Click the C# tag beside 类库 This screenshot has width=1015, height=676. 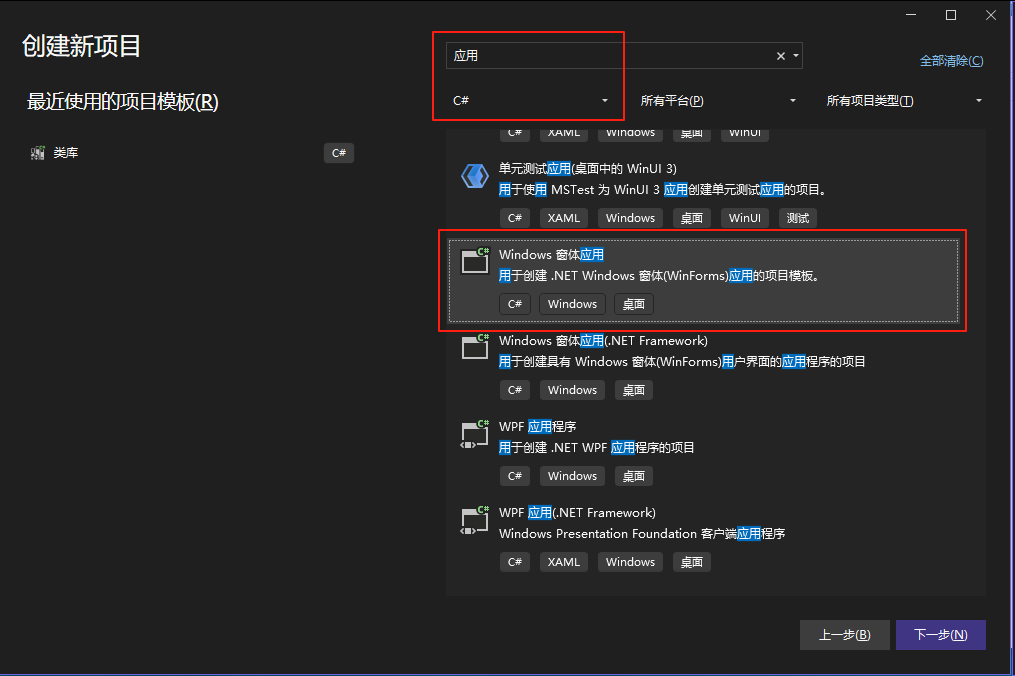coord(339,153)
